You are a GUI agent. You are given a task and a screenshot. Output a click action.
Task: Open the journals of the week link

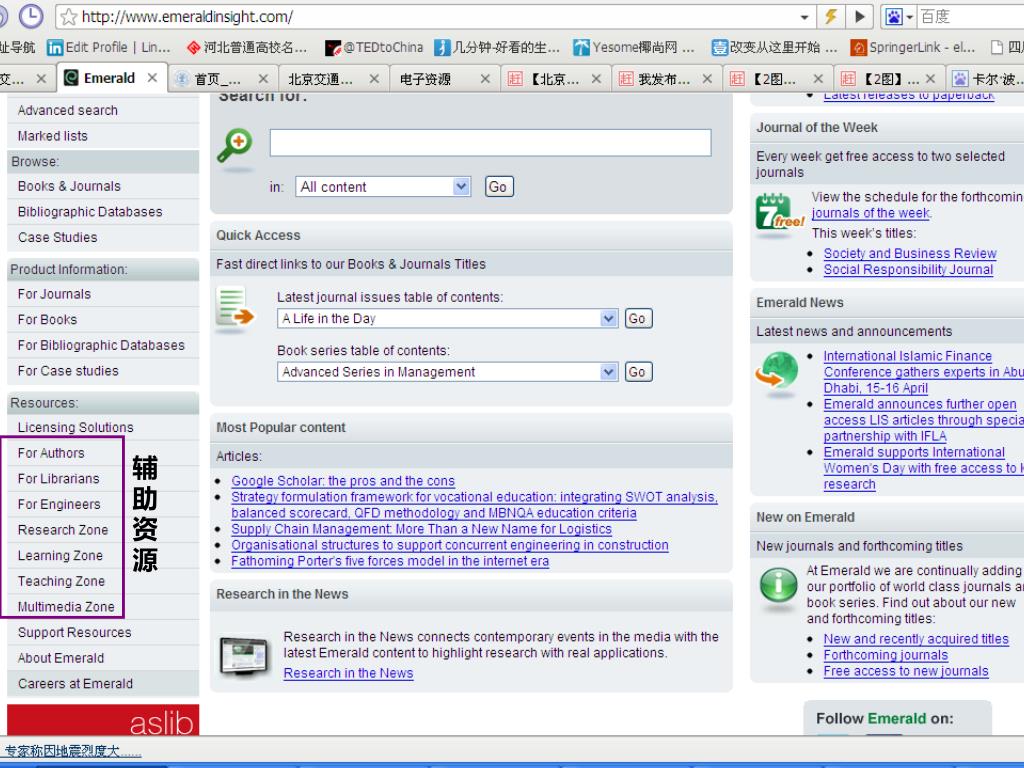point(871,213)
